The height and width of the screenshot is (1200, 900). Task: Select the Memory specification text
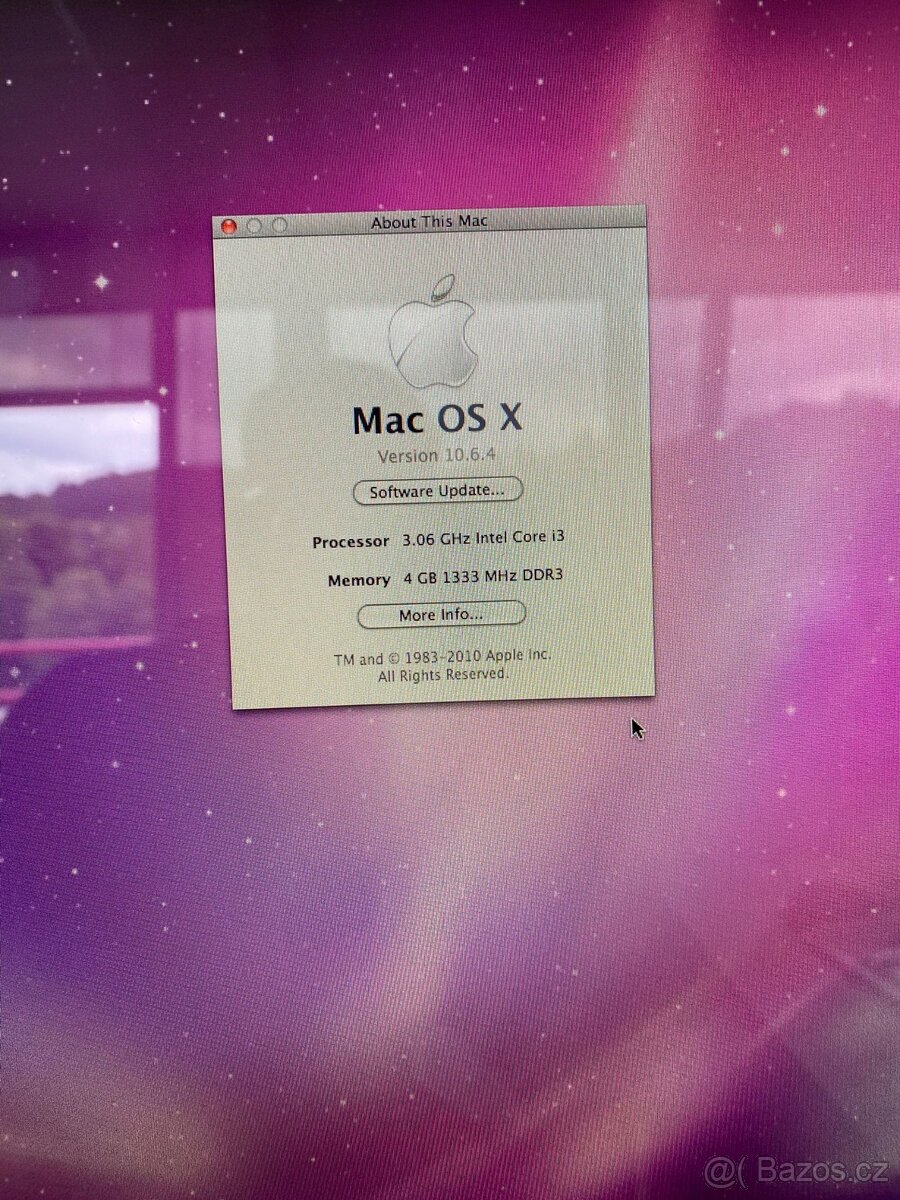[359, 579]
